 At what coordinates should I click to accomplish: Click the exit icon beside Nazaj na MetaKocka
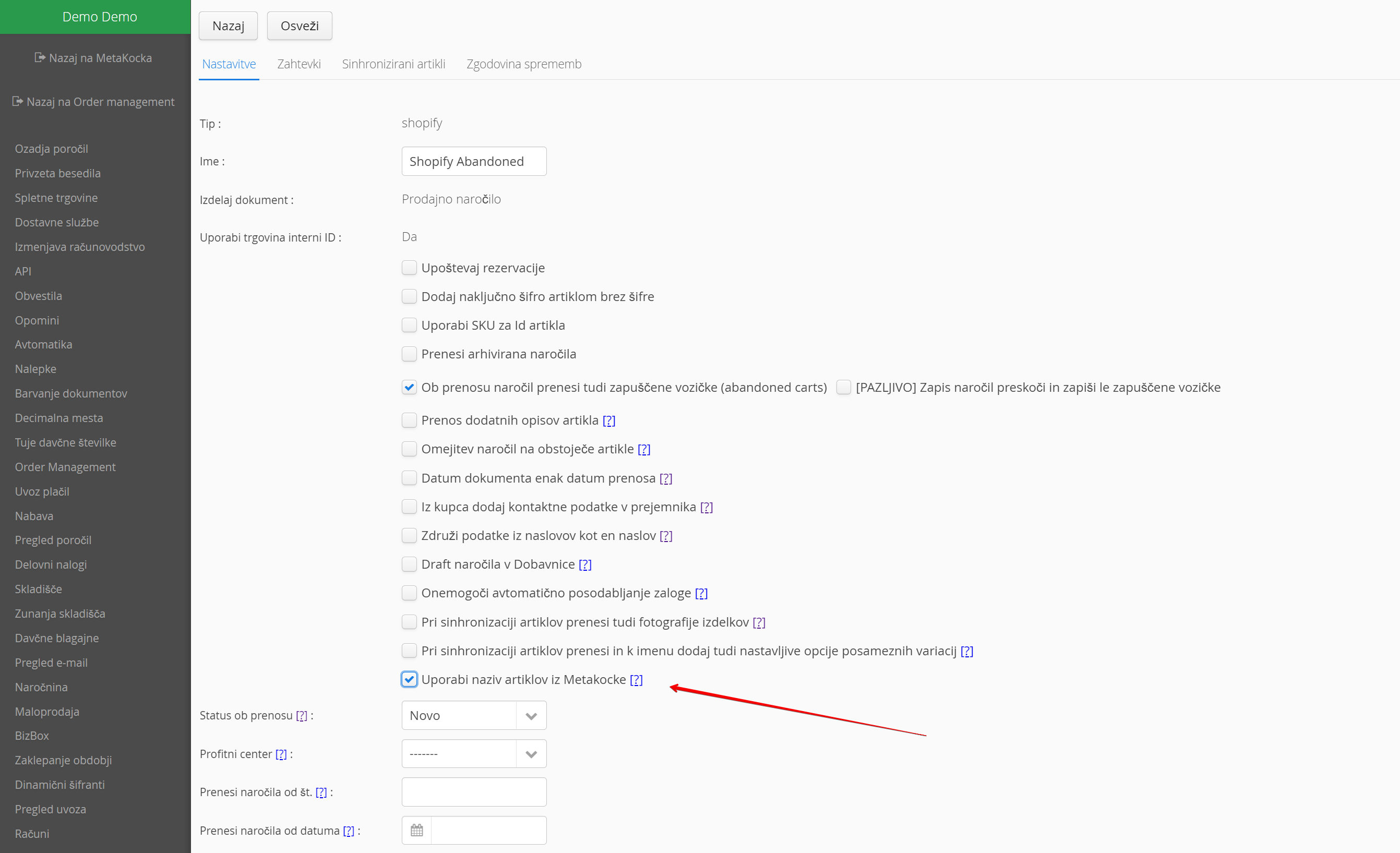(x=40, y=57)
